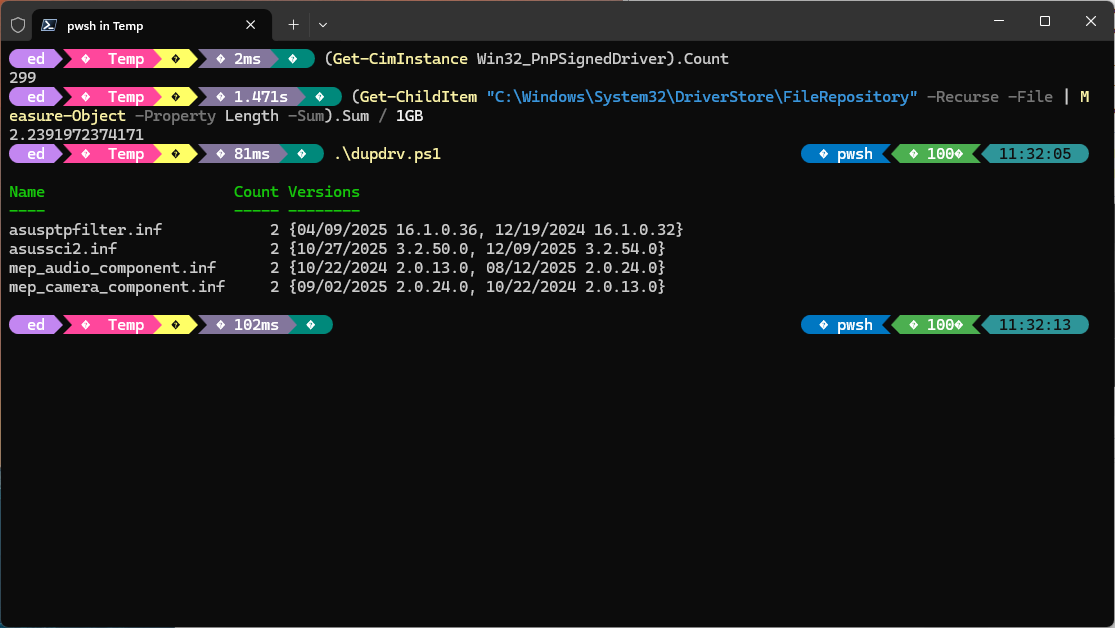
Task: Close the "pwsh in Temp" tab
Action: [x=251, y=24]
